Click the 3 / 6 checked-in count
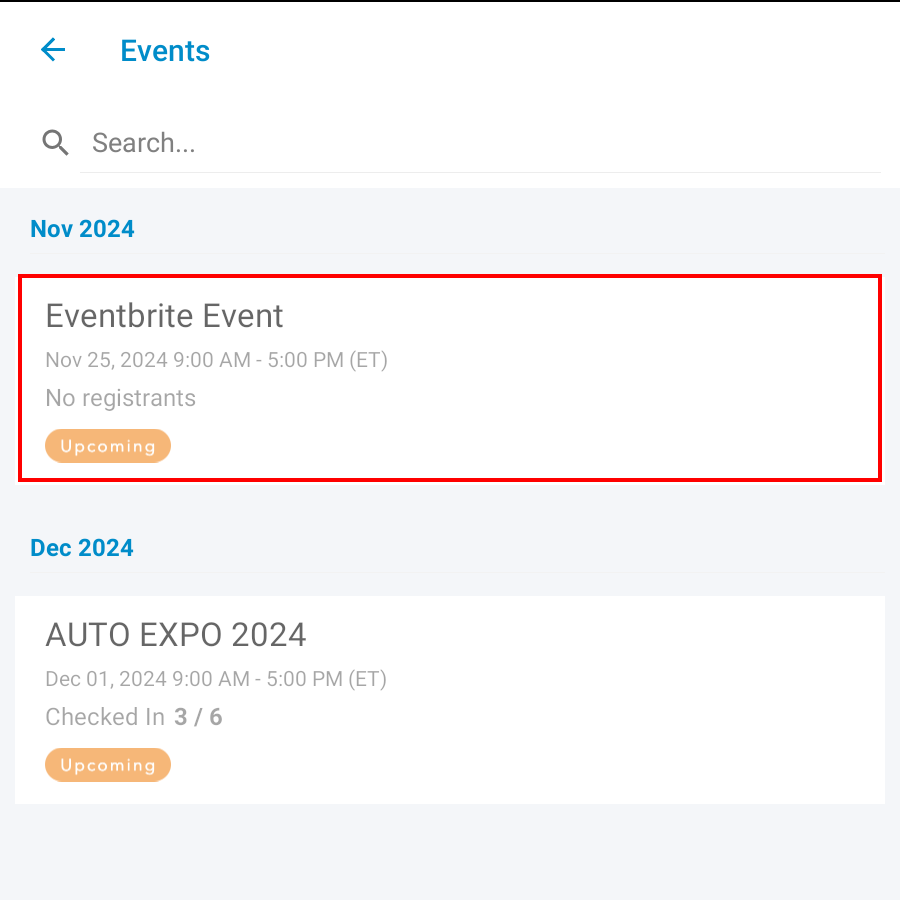 point(198,717)
